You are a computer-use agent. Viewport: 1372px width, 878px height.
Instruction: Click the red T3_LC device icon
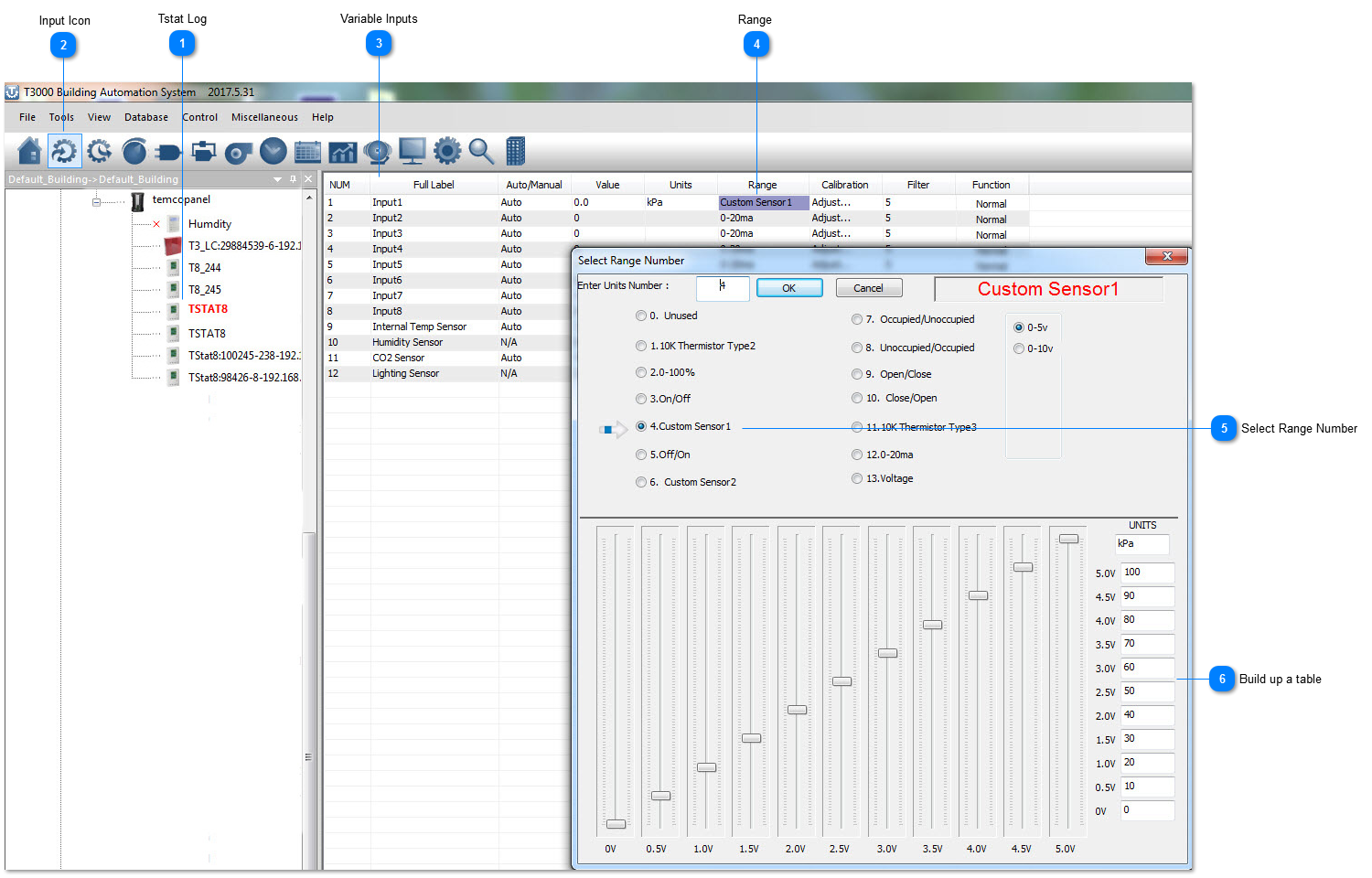(173, 245)
